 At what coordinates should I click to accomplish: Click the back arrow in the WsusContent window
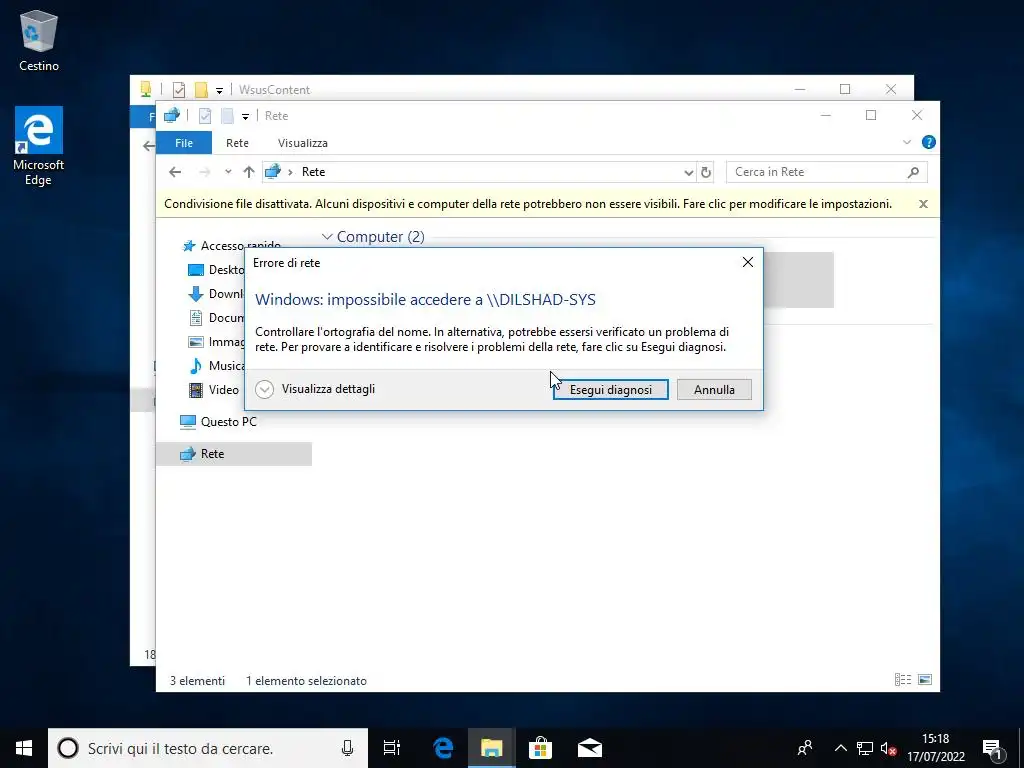click(148, 146)
